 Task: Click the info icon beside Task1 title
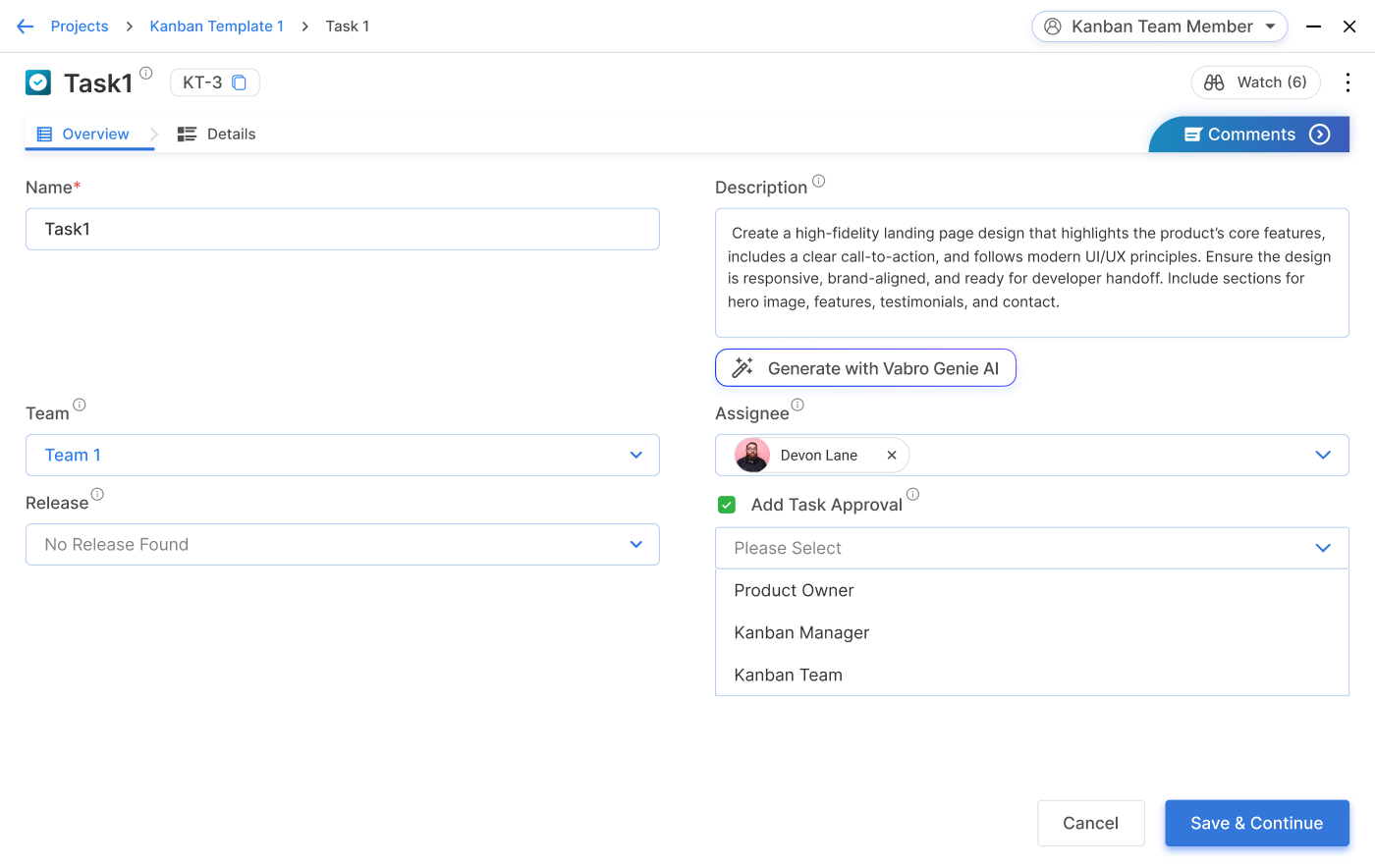pos(146,73)
